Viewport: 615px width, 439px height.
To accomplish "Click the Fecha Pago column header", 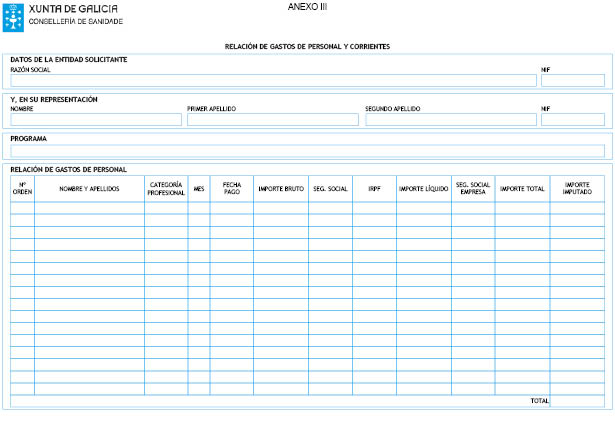I will click(x=231, y=188).
